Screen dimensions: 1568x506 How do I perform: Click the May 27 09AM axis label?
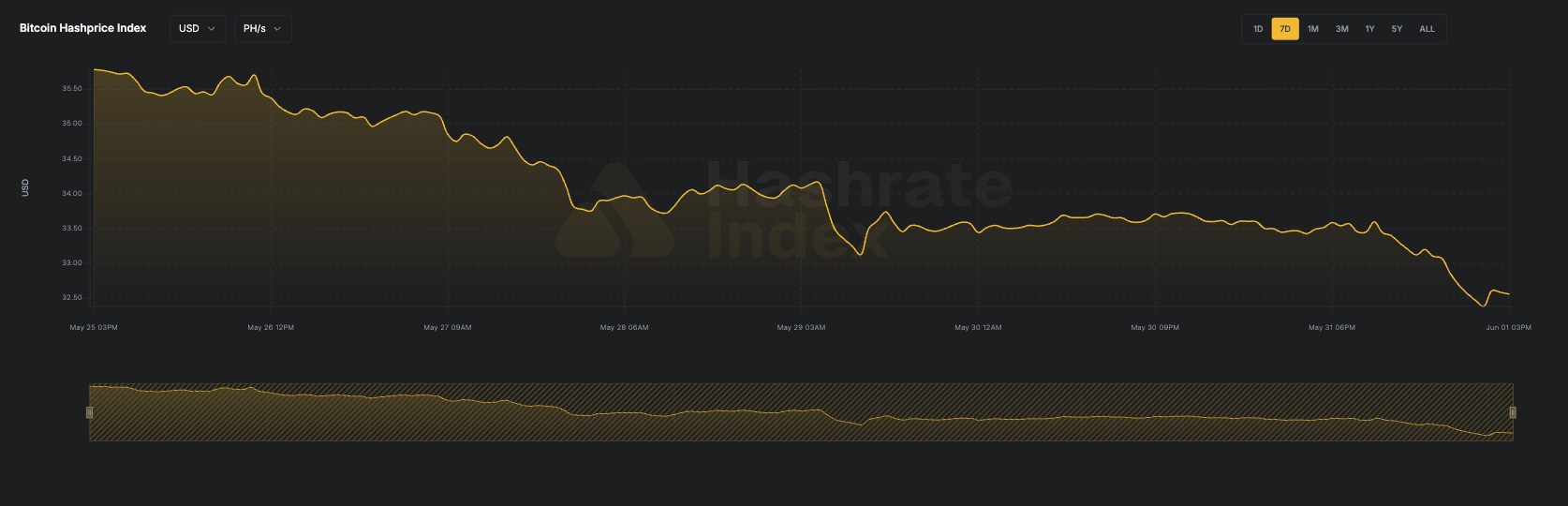tap(448, 328)
